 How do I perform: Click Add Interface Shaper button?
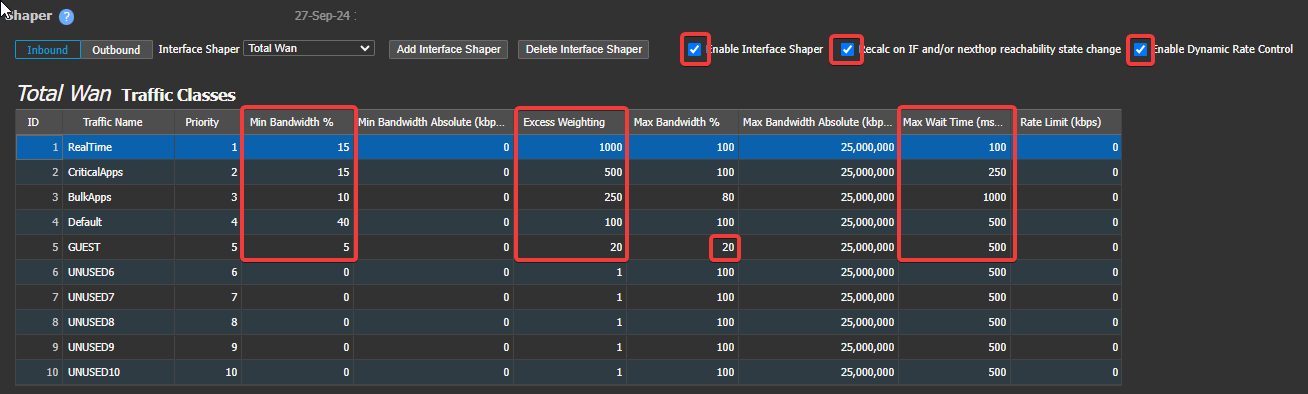[x=449, y=49]
